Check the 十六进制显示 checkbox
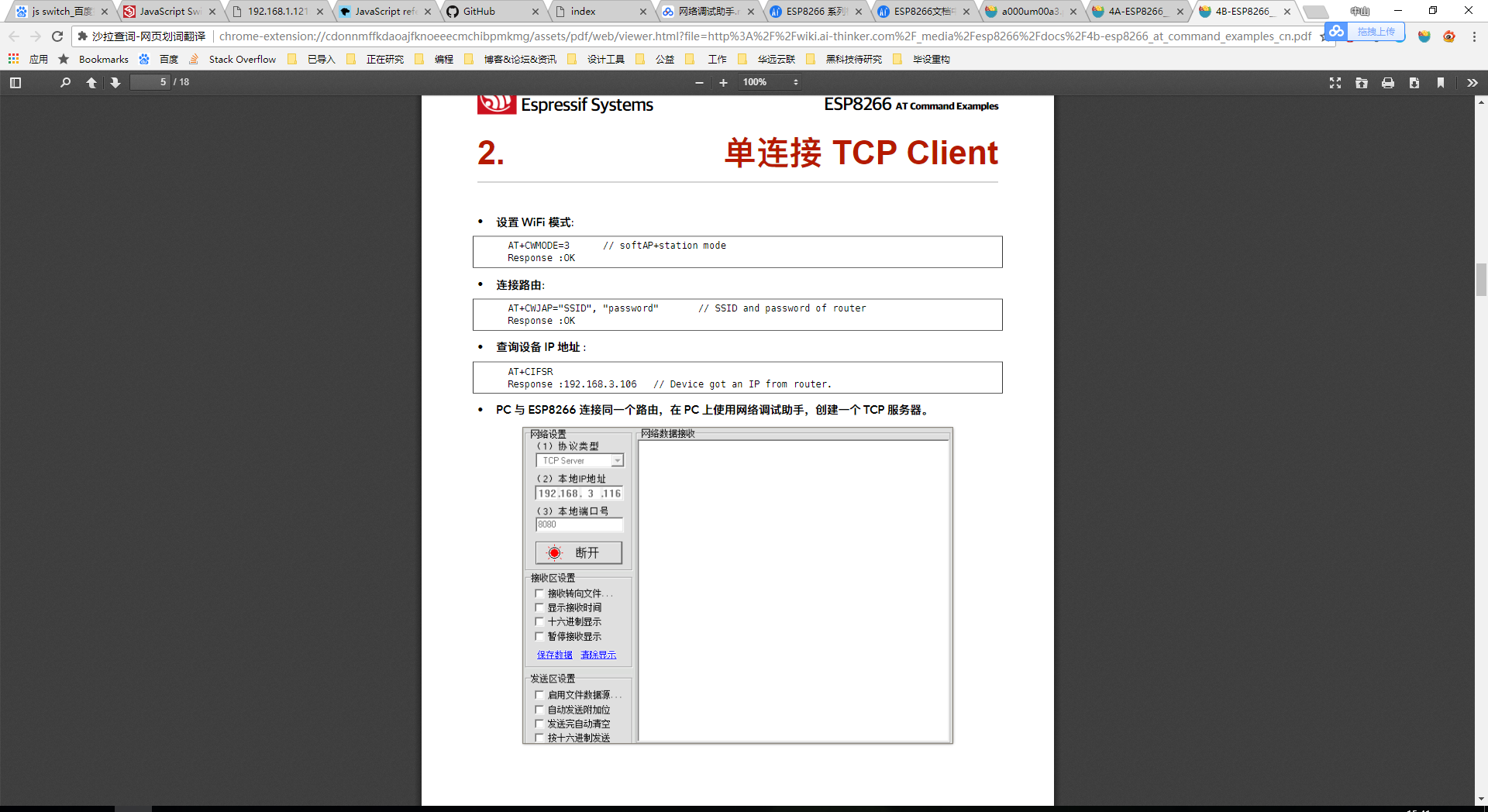 pyautogui.click(x=539, y=622)
